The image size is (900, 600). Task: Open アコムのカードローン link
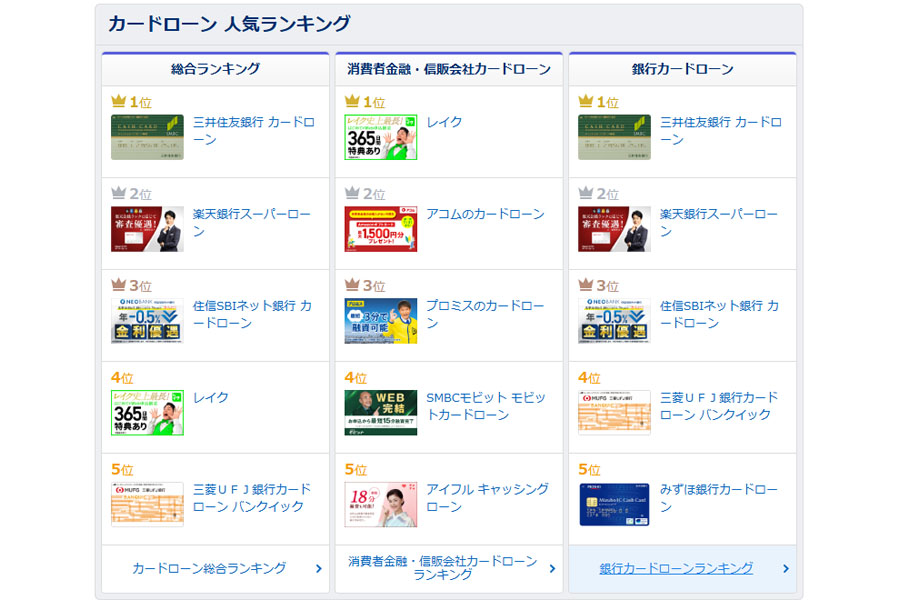(x=485, y=214)
